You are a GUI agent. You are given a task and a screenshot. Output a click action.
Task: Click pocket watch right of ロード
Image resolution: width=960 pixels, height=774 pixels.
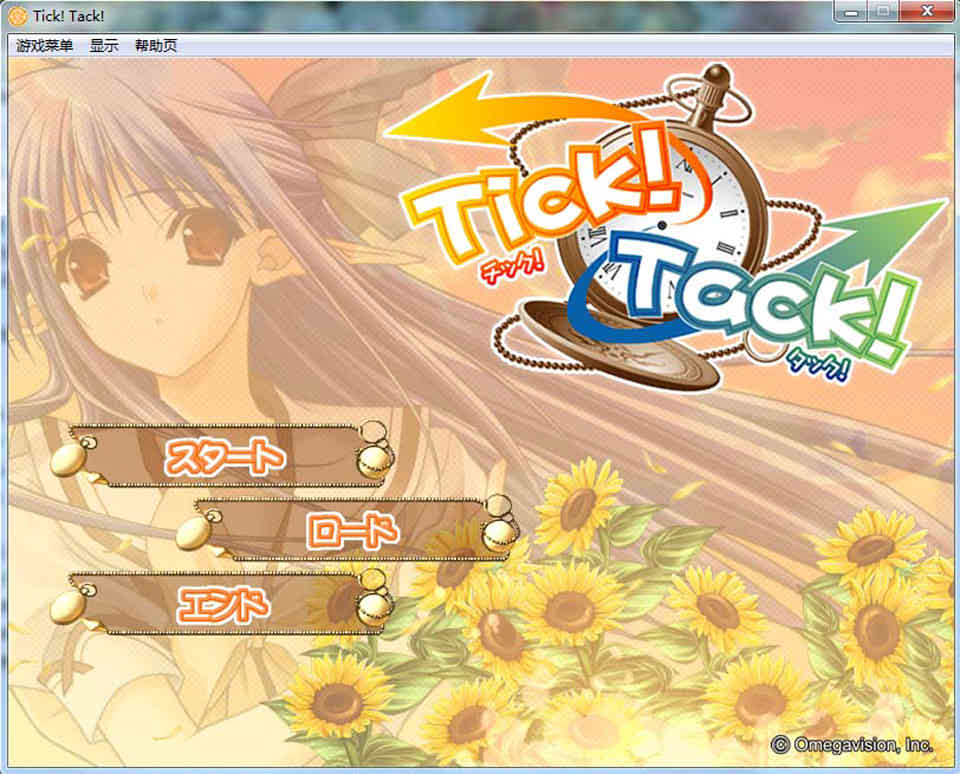coord(498,533)
